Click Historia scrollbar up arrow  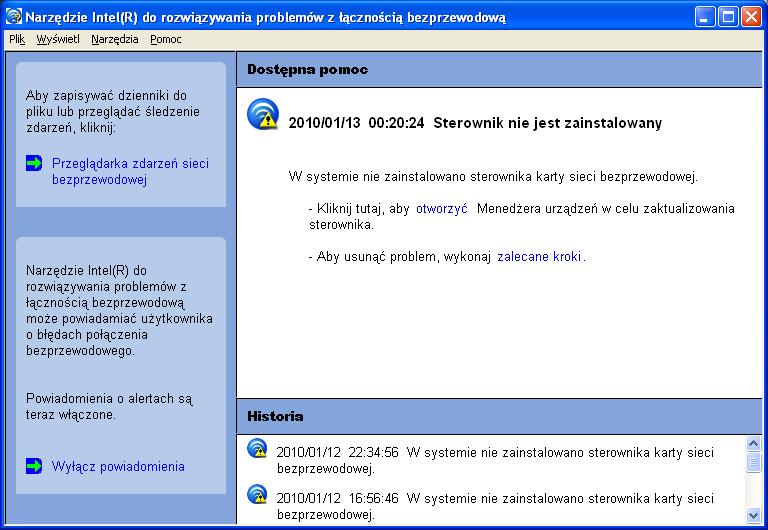[x=753, y=444]
